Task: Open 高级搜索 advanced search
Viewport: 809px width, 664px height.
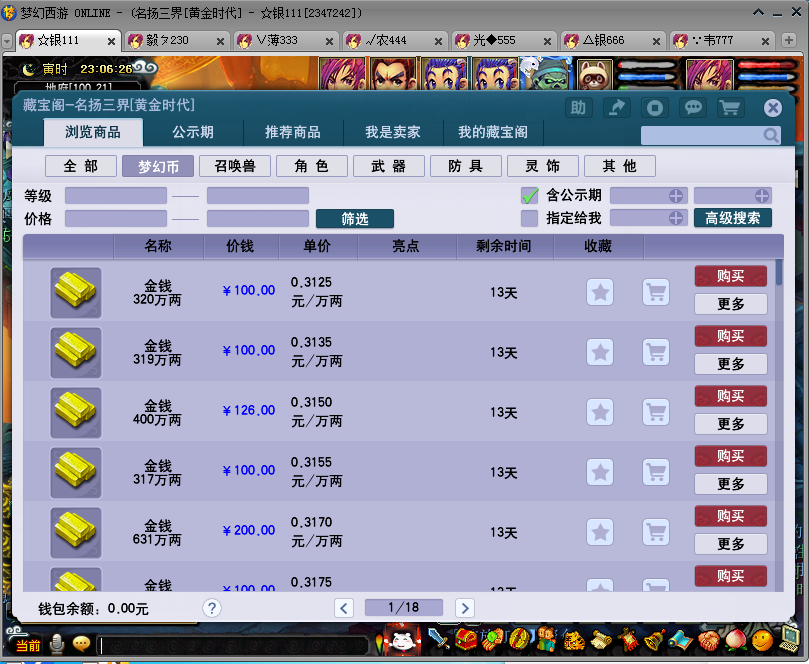Action: [x=733, y=218]
